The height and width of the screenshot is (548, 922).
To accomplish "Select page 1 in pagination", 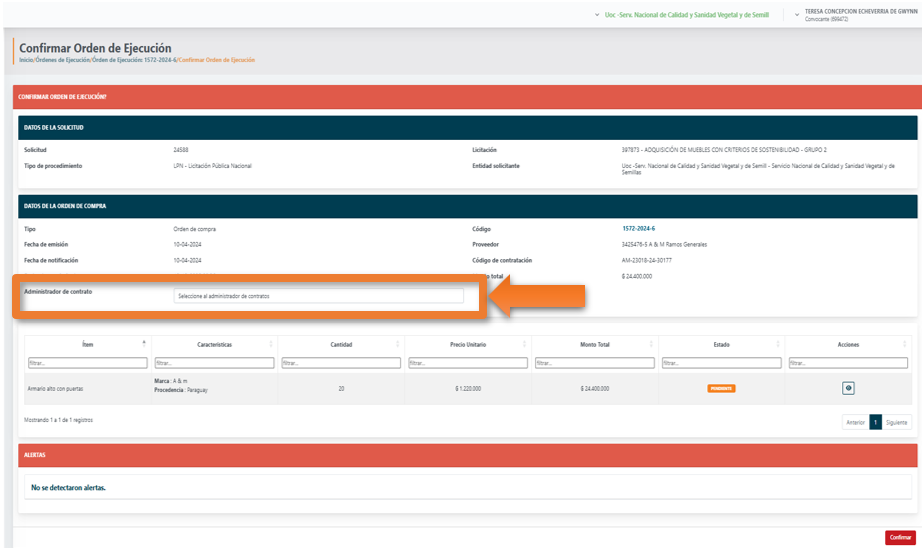I will click(875, 422).
